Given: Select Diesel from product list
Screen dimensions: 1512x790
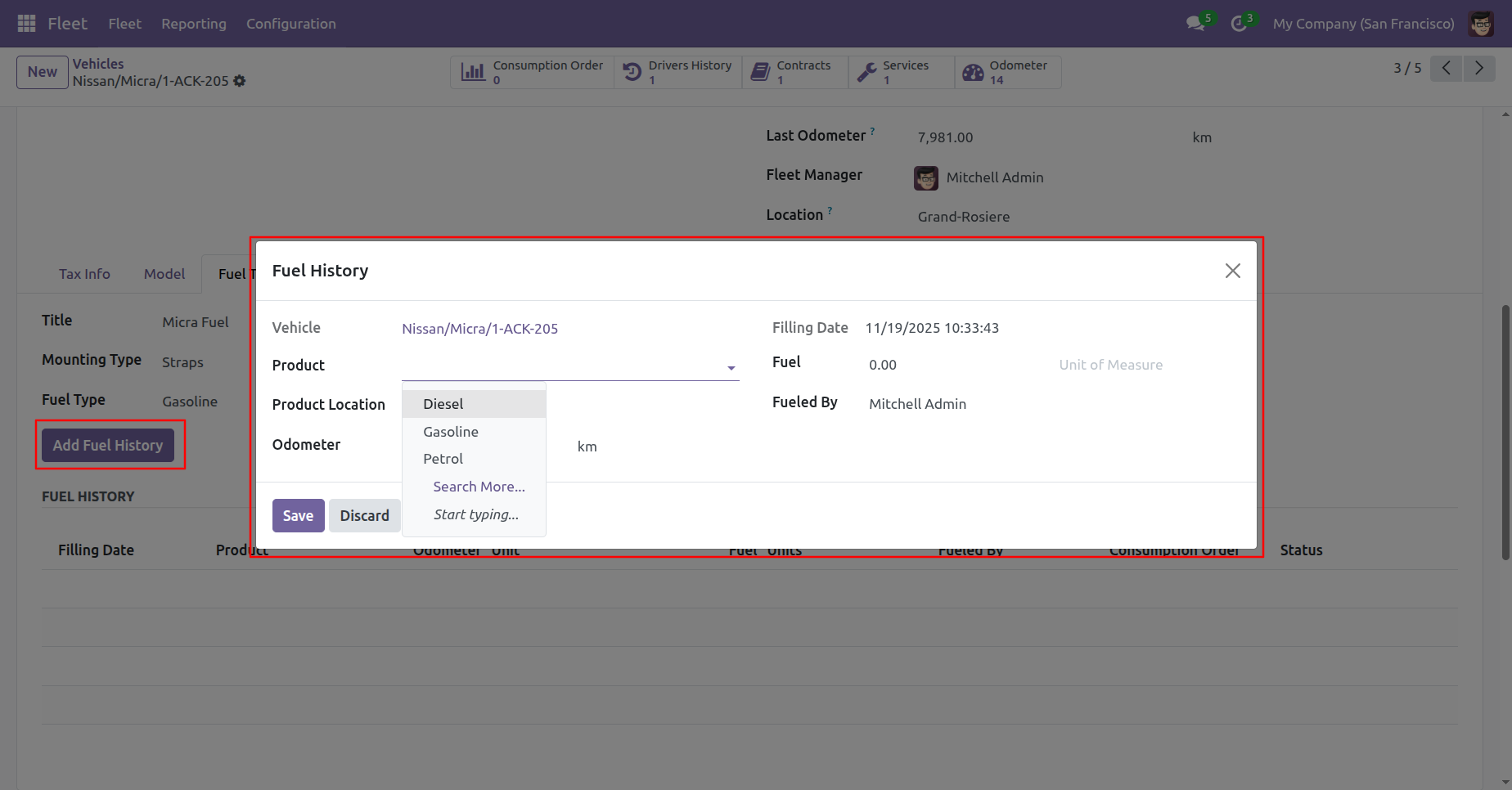Looking at the screenshot, I should point(474,404).
